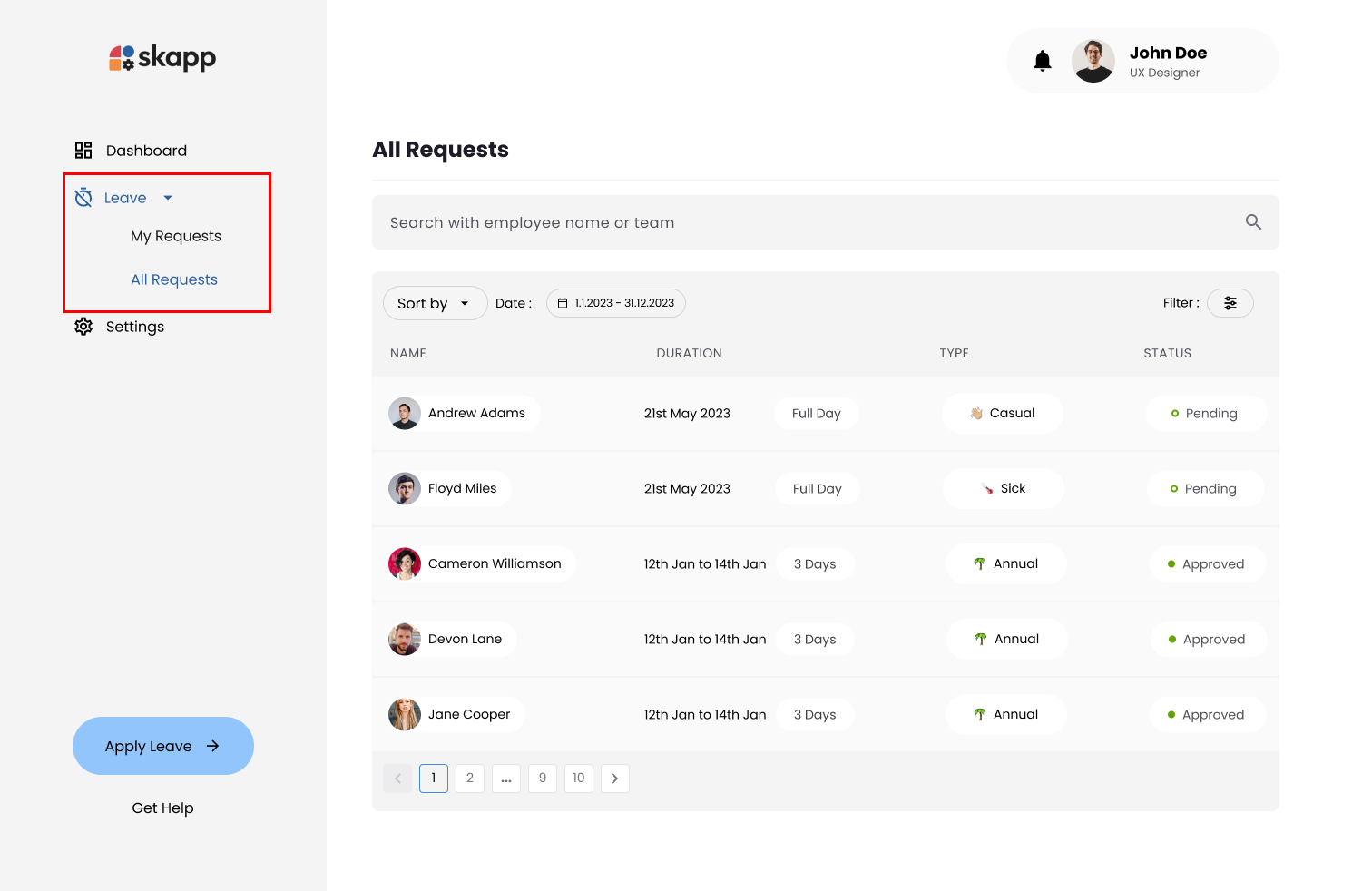Click the notification bell icon
The height and width of the screenshot is (891, 1372).
tap(1042, 60)
